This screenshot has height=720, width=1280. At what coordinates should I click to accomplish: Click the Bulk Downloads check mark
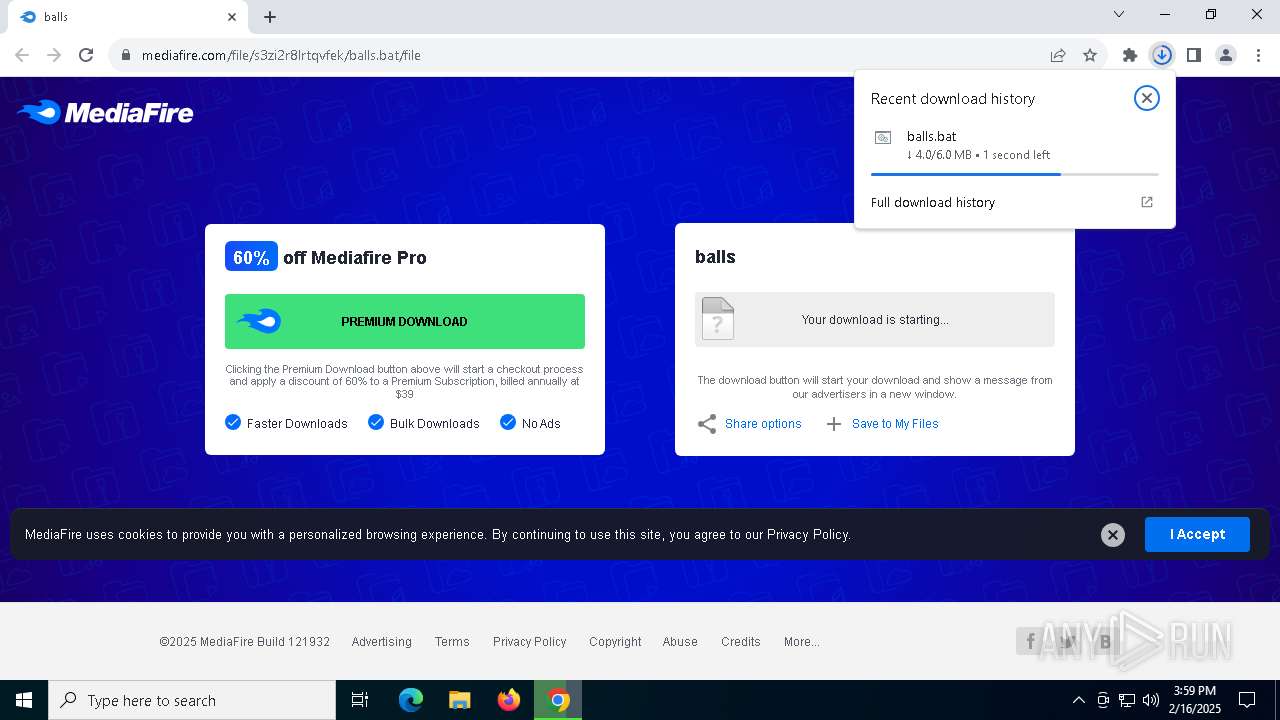click(376, 422)
